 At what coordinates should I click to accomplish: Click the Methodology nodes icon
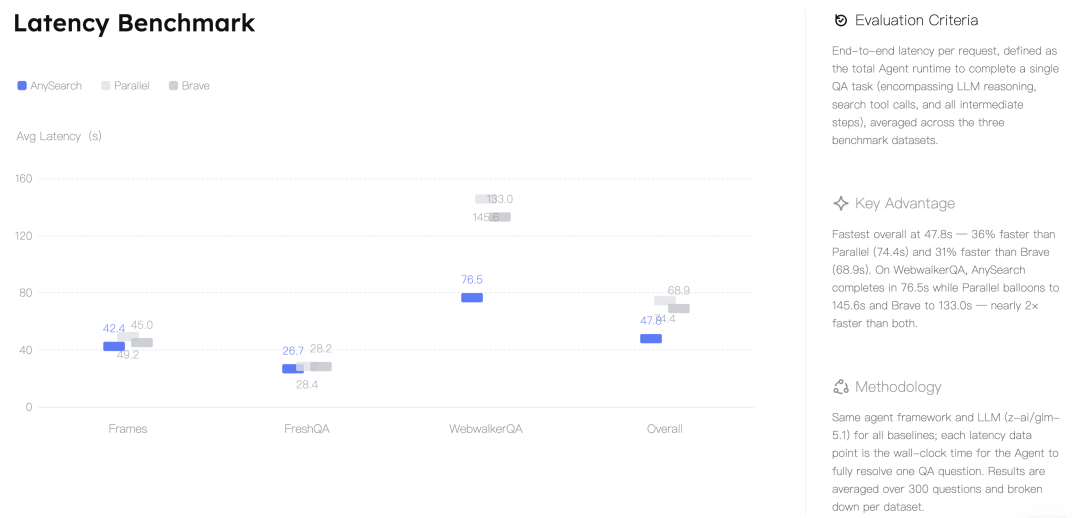(x=840, y=386)
